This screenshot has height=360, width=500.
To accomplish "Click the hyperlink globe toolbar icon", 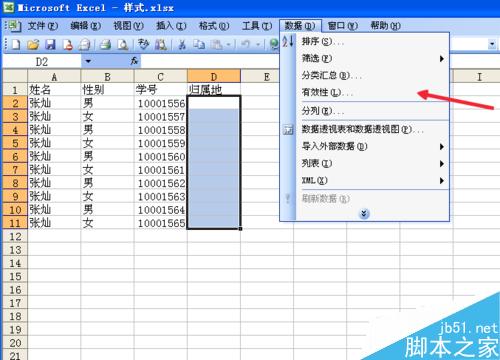I will click(274, 44).
